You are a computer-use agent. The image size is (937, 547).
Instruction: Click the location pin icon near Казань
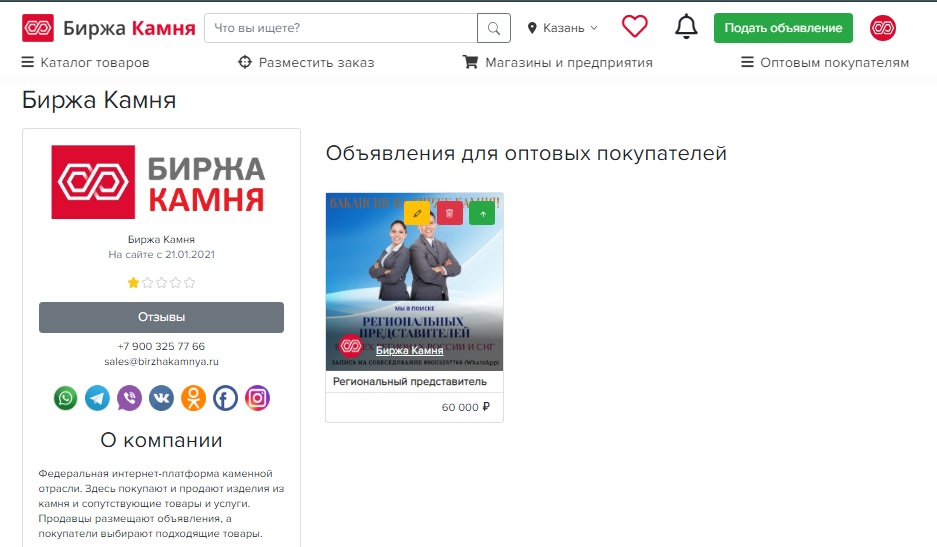532,28
